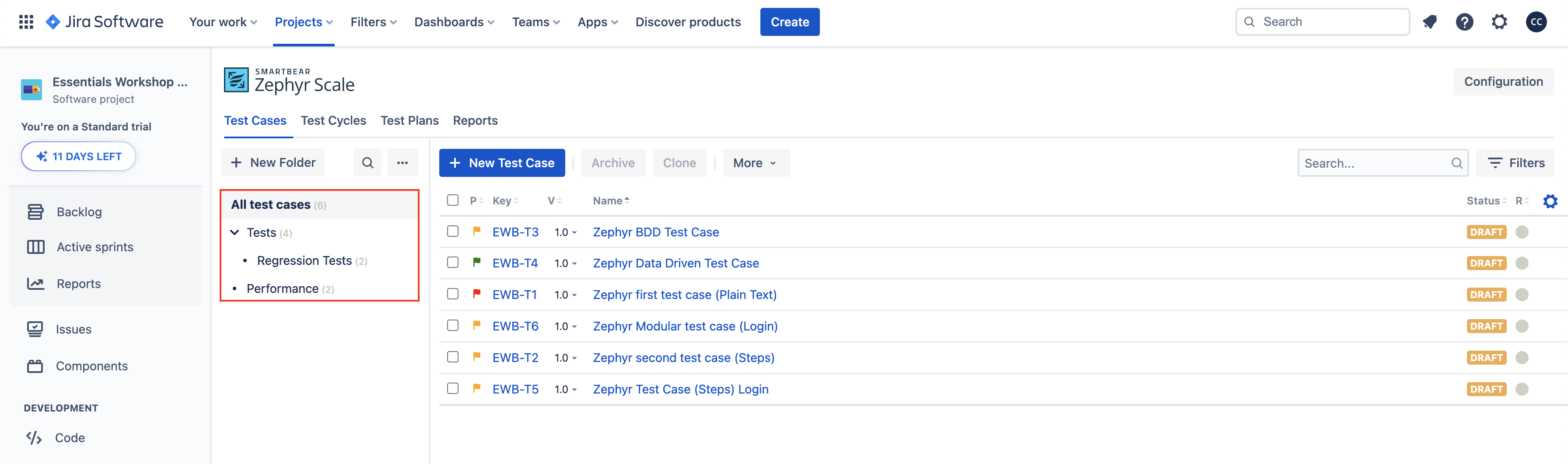
Task: Open the notifications bell icon
Action: point(1429,22)
